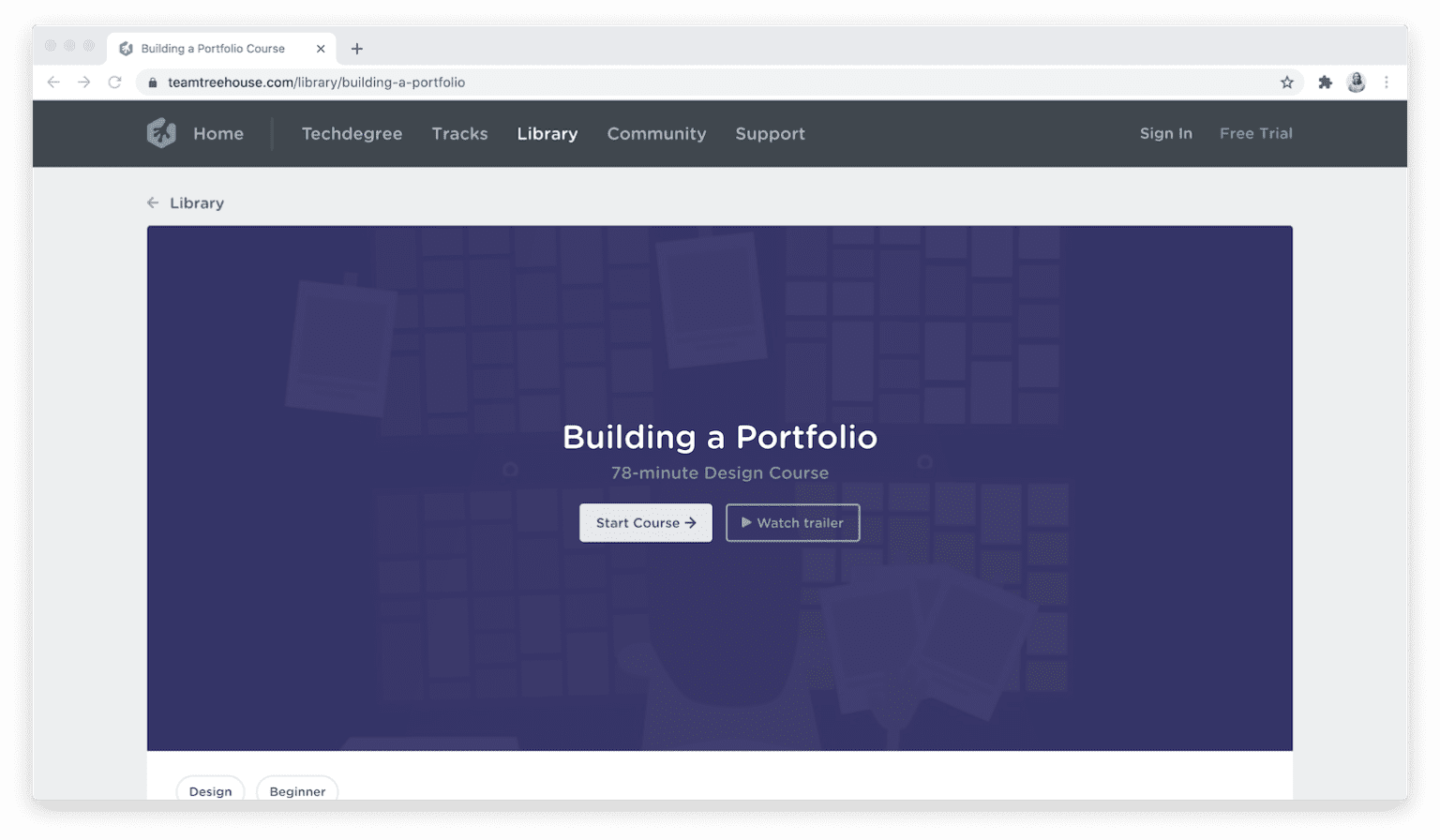The image size is (1440, 840).
Task: Open Chrome's three-dot menu
Action: [1387, 82]
